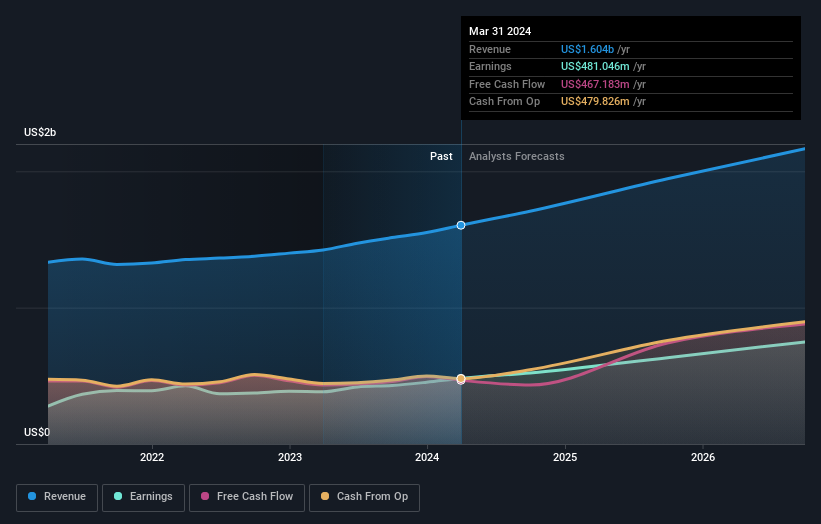Select the 2022 x-axis label
Viewport: 821px width, 524px height.
pyautogui.click(x=152, y=457)
